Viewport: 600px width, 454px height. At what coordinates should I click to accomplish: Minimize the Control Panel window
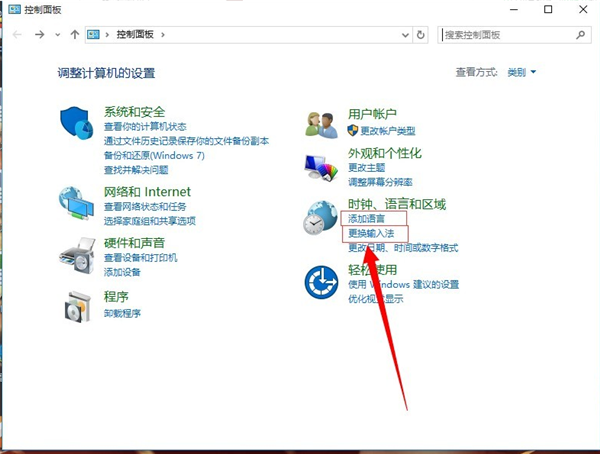point(514,9)
